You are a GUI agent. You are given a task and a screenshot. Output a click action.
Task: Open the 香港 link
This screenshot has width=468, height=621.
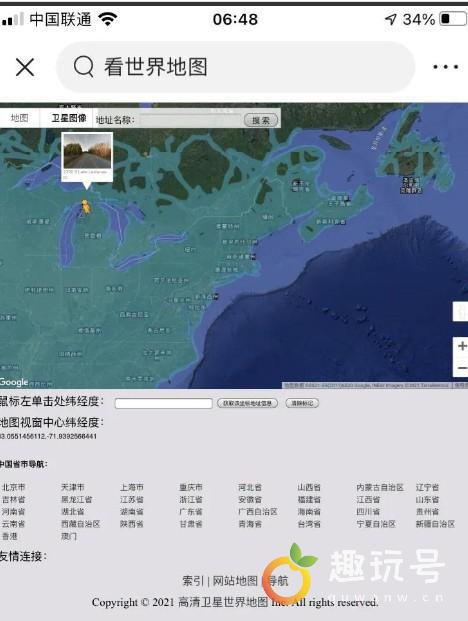(10, 536)
